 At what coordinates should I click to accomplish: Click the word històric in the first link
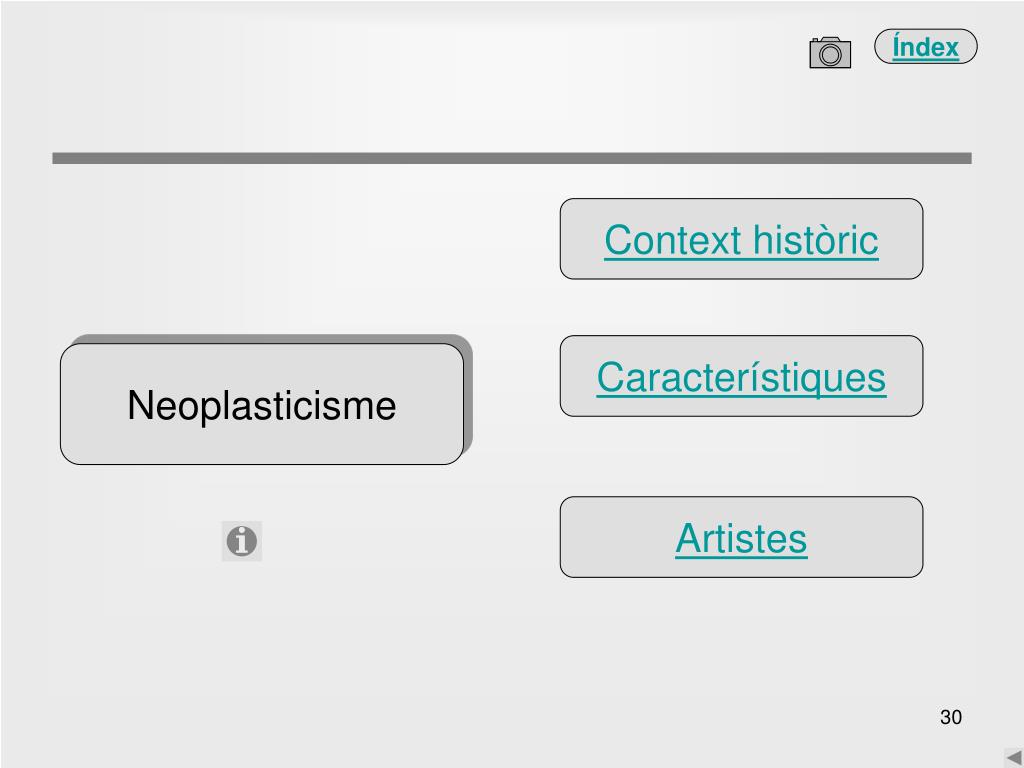pos(816,240)
